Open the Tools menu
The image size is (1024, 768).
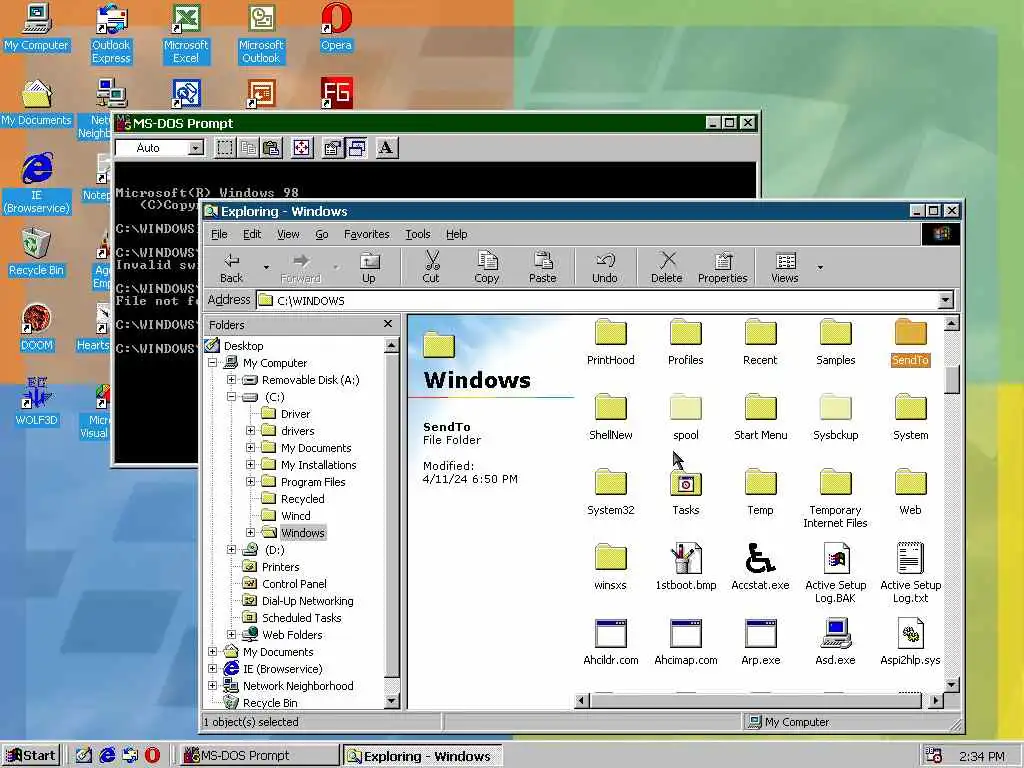418,234
